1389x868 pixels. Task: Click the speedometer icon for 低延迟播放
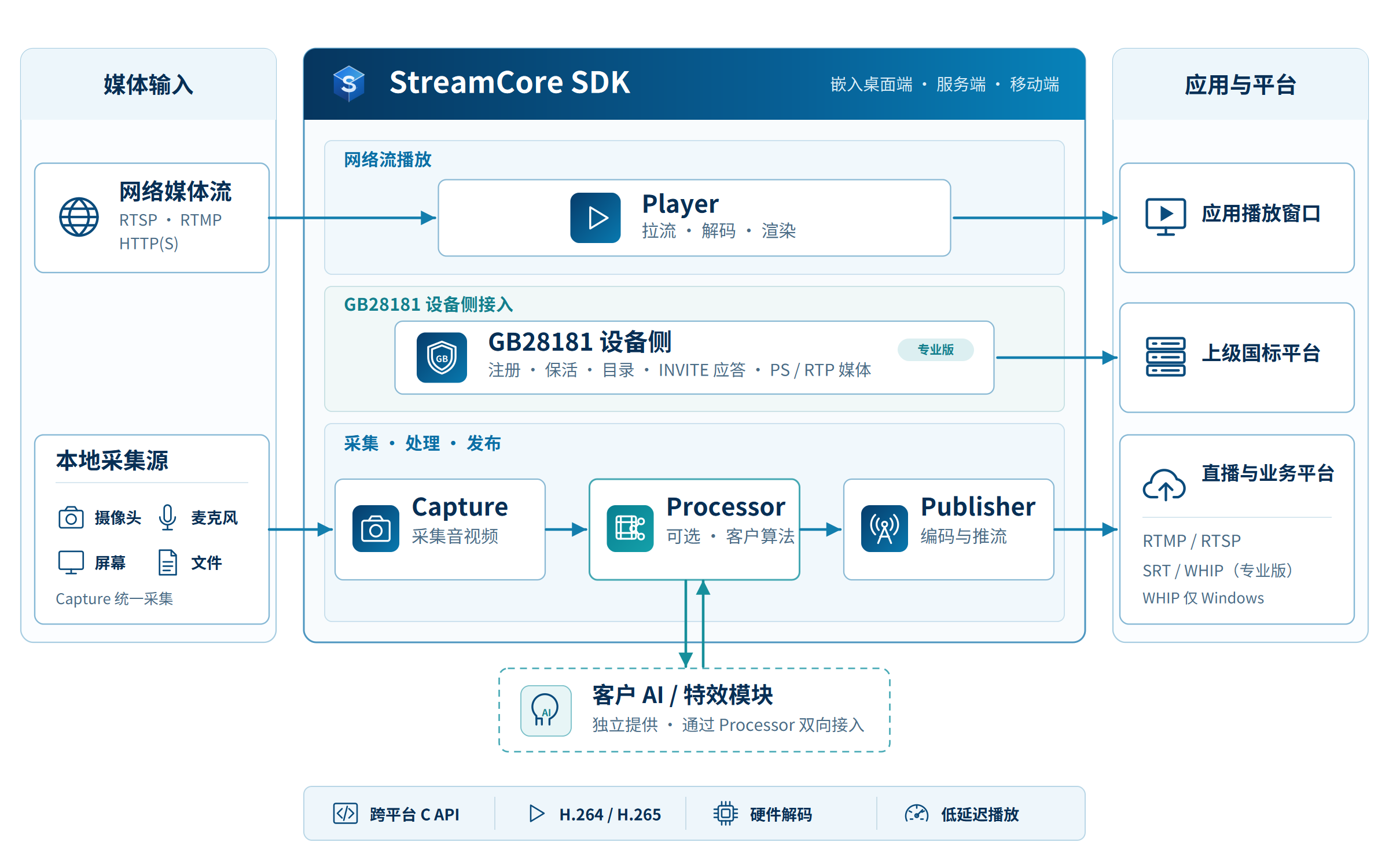coord(917,814)
